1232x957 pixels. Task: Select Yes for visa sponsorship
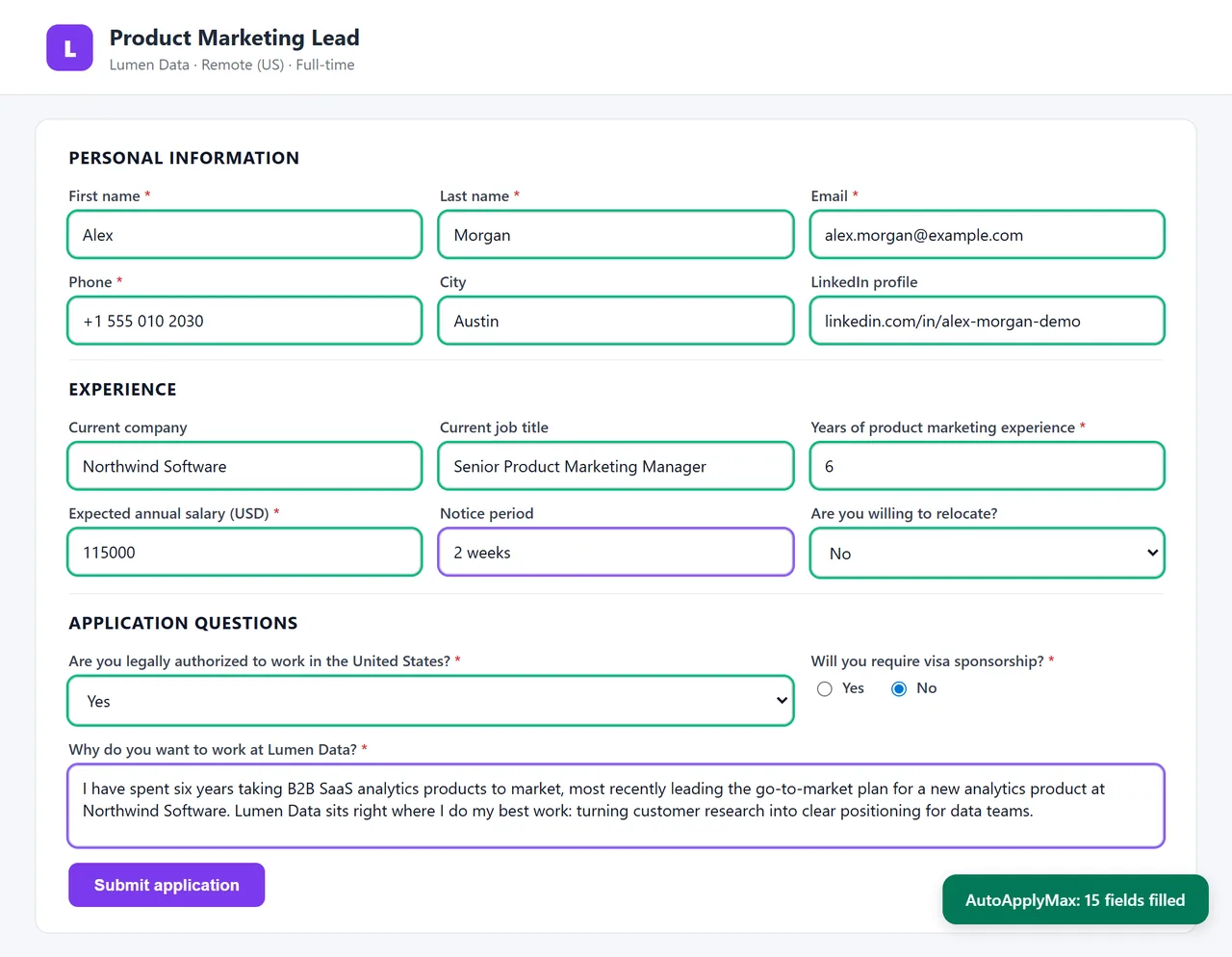tap(825, 688)
